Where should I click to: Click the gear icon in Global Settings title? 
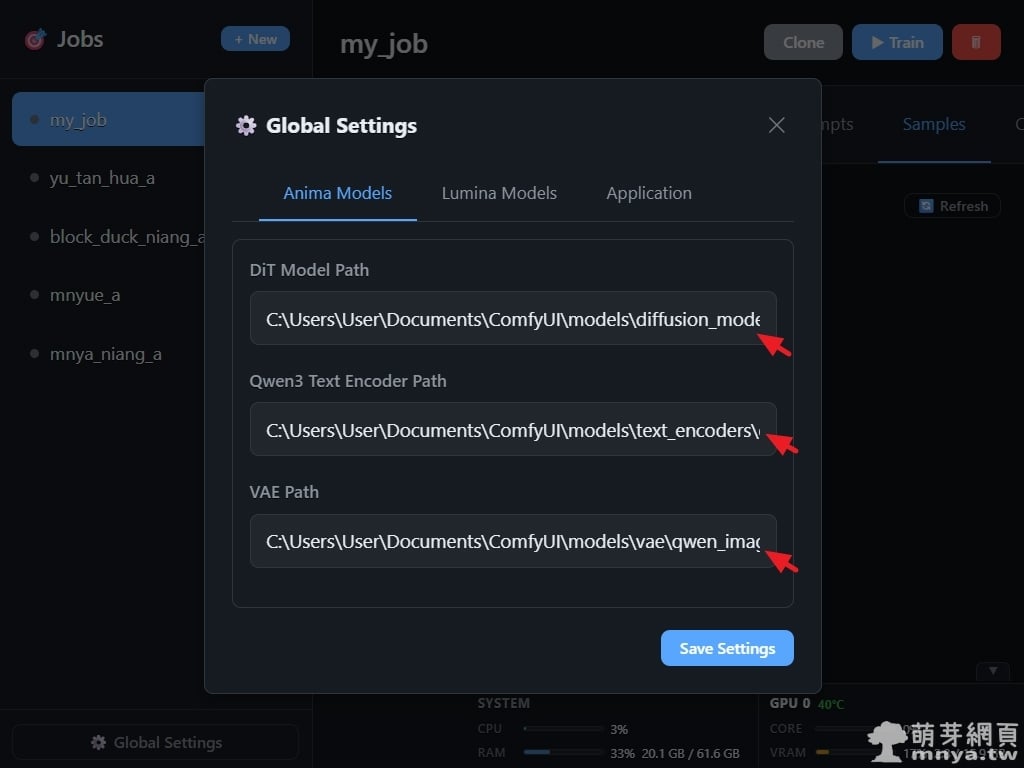coord(245,126)
